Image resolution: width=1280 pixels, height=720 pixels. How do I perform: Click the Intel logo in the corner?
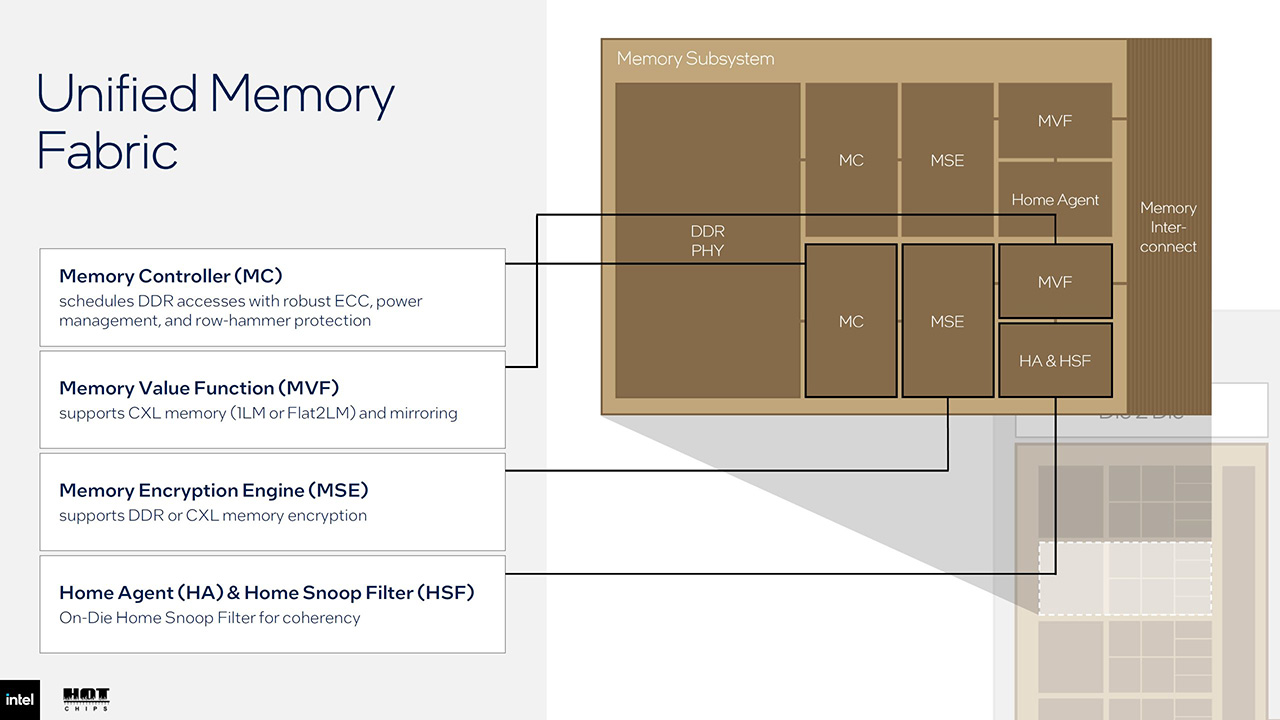tap(20, 699)
